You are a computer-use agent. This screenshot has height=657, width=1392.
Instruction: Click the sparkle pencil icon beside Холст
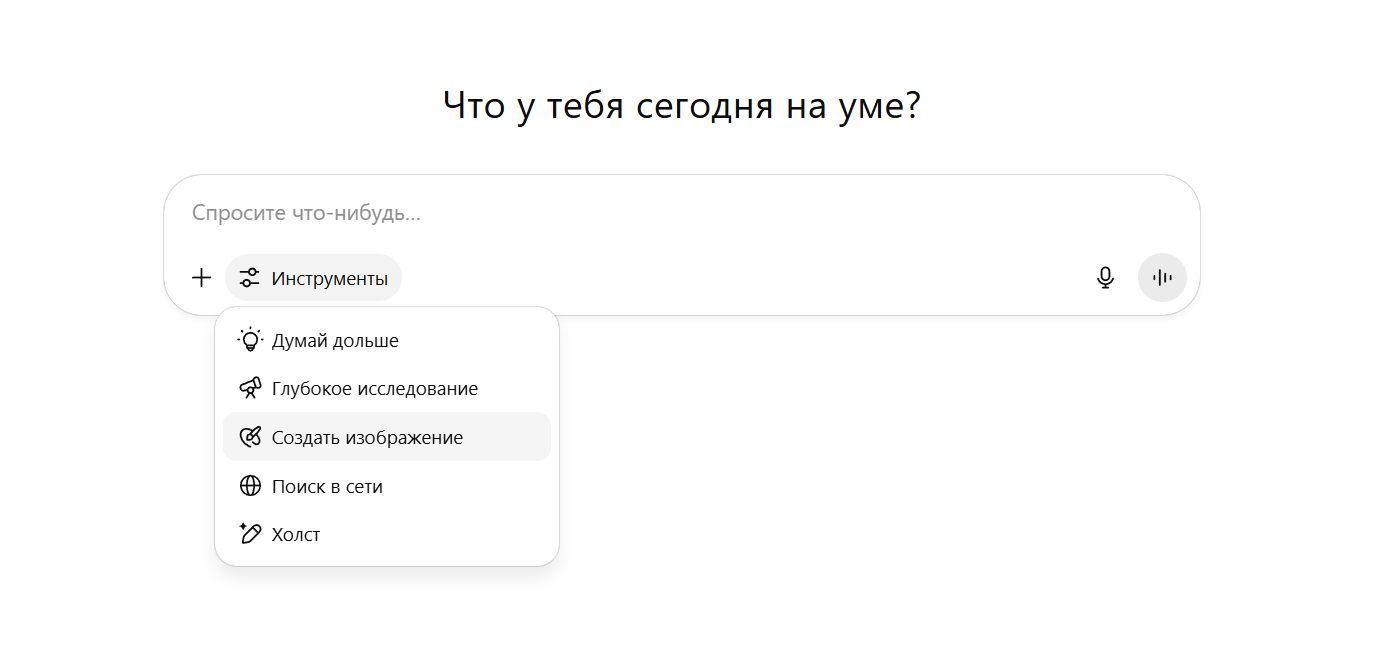coord(250,534)
